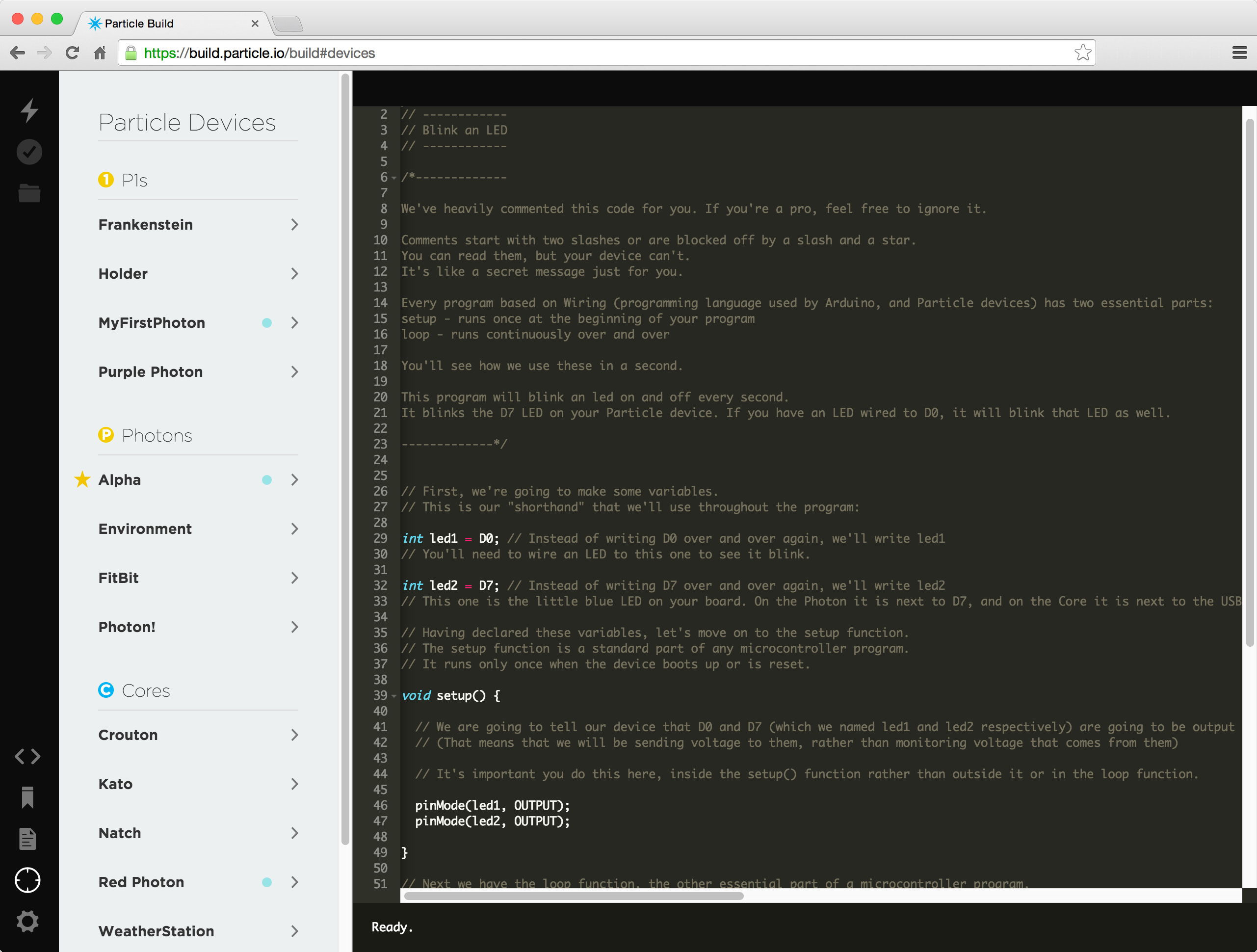Viewport: 1257px width, 952px height.
Task: Fold the setup function at line 39
Action: [x=394, y=696]
